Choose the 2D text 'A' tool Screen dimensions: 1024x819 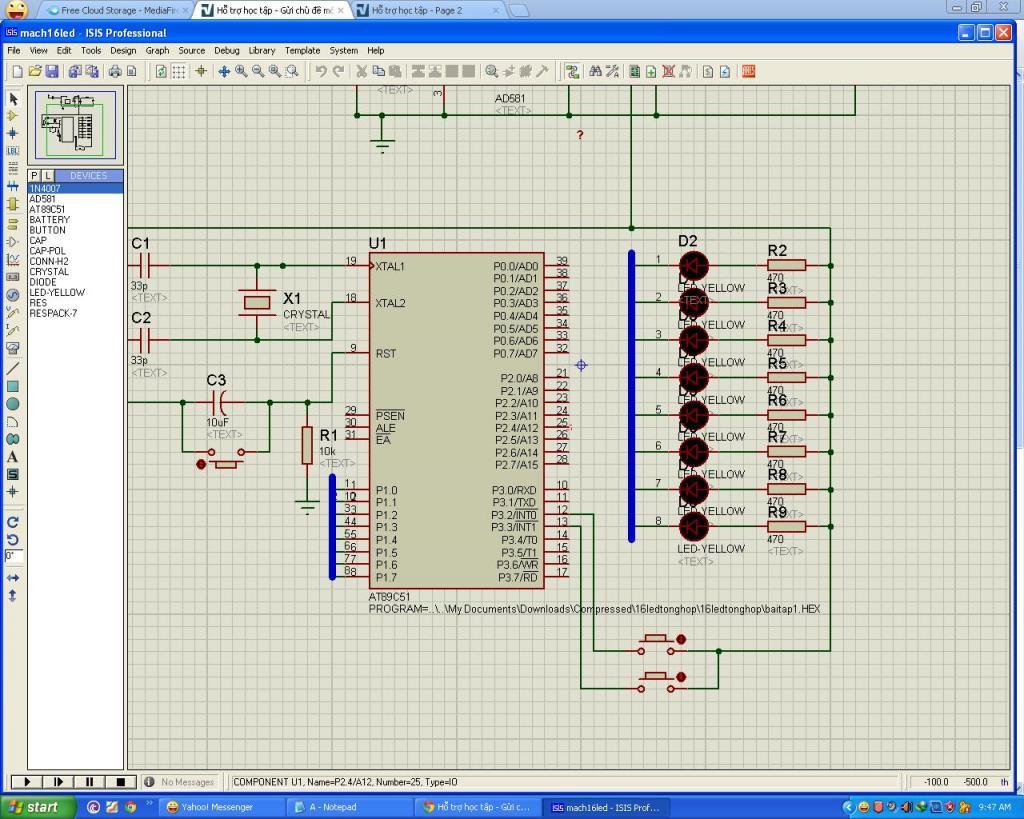pyautogui.click(x=13, y=457)
